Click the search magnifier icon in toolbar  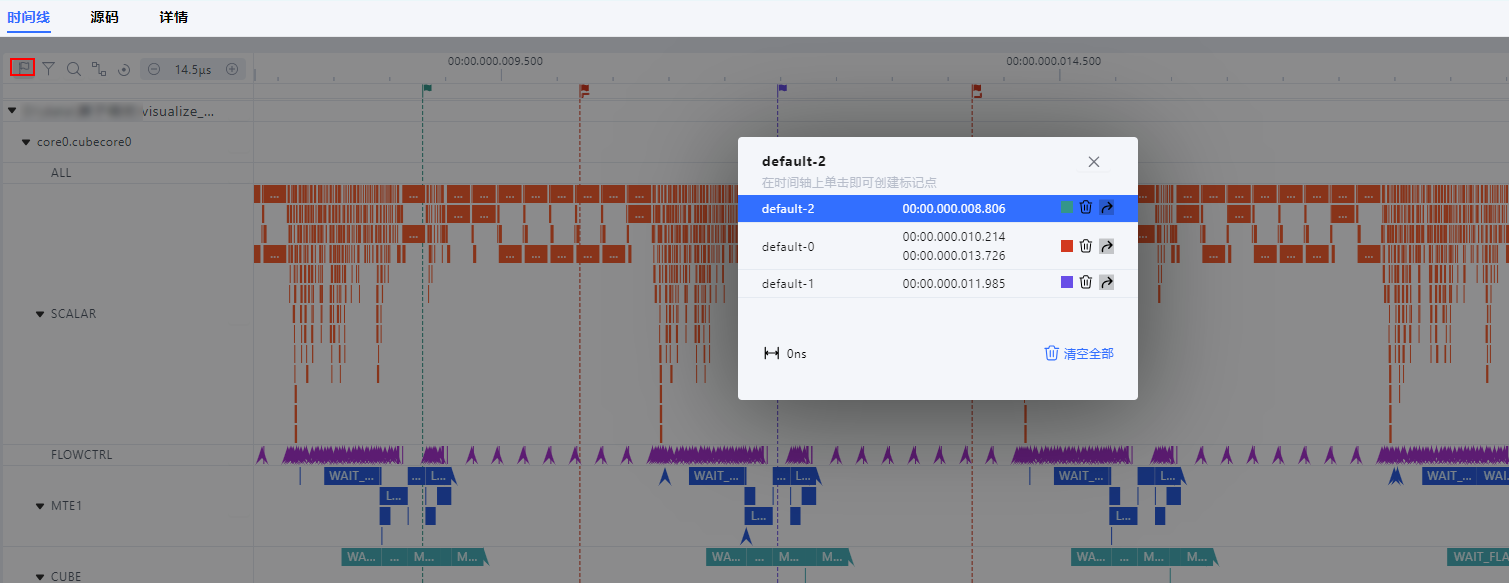point(73,69)
